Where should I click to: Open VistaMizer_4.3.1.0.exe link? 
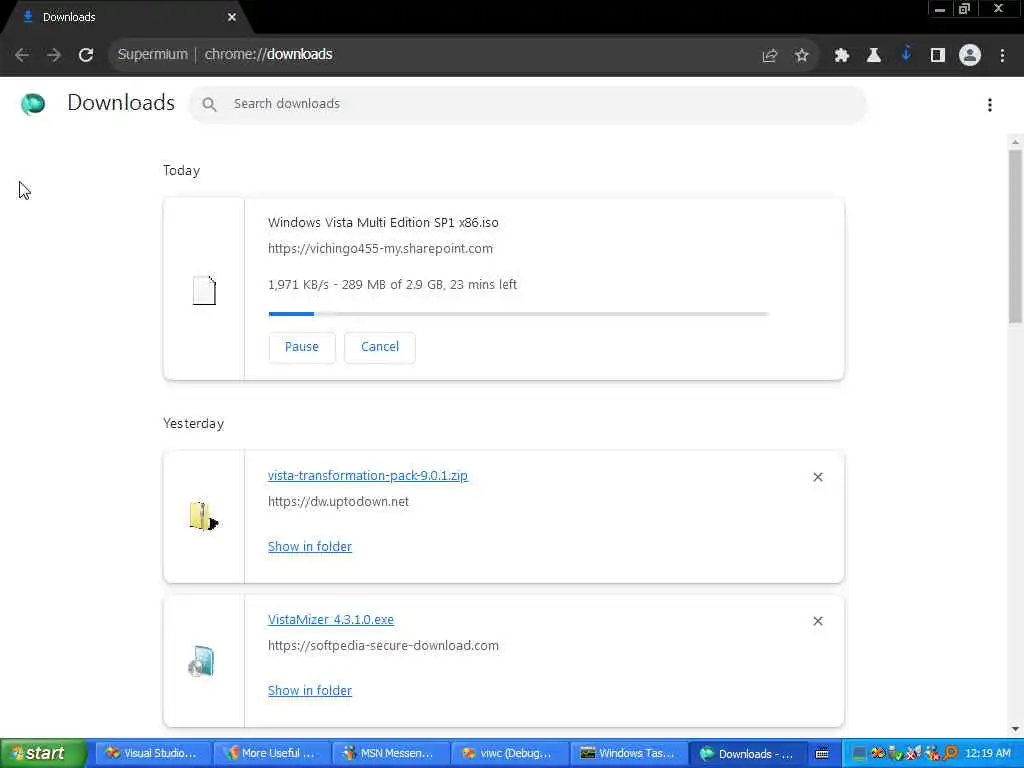click(330, 619)
